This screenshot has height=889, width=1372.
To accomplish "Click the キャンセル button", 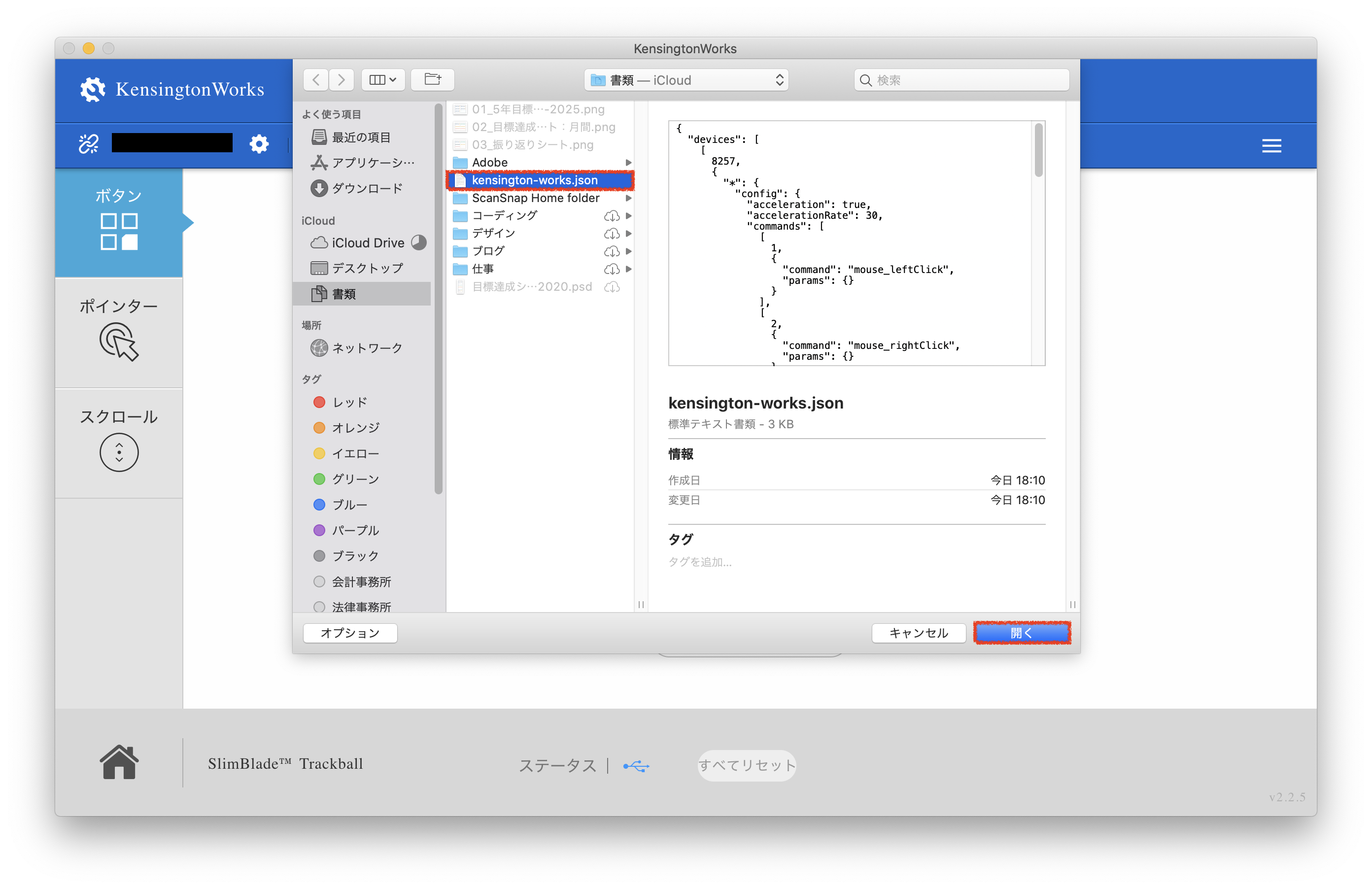I will [918, 633].
